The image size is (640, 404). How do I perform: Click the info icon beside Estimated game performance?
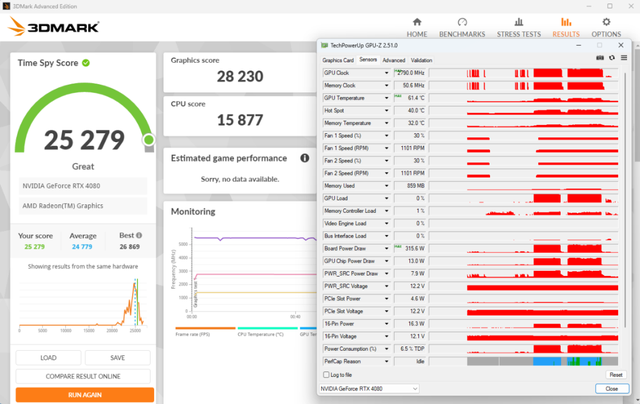[305, 158]
